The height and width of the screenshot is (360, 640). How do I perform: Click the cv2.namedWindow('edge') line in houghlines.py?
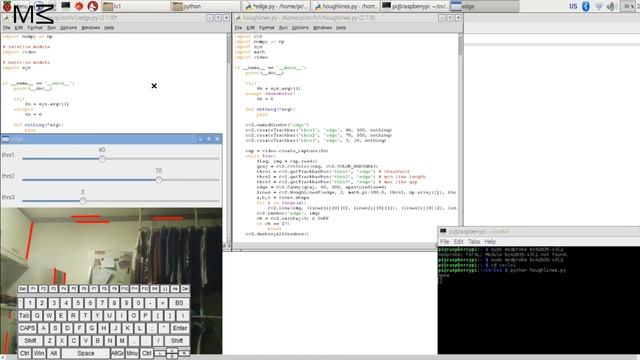[x=277, y=125]
